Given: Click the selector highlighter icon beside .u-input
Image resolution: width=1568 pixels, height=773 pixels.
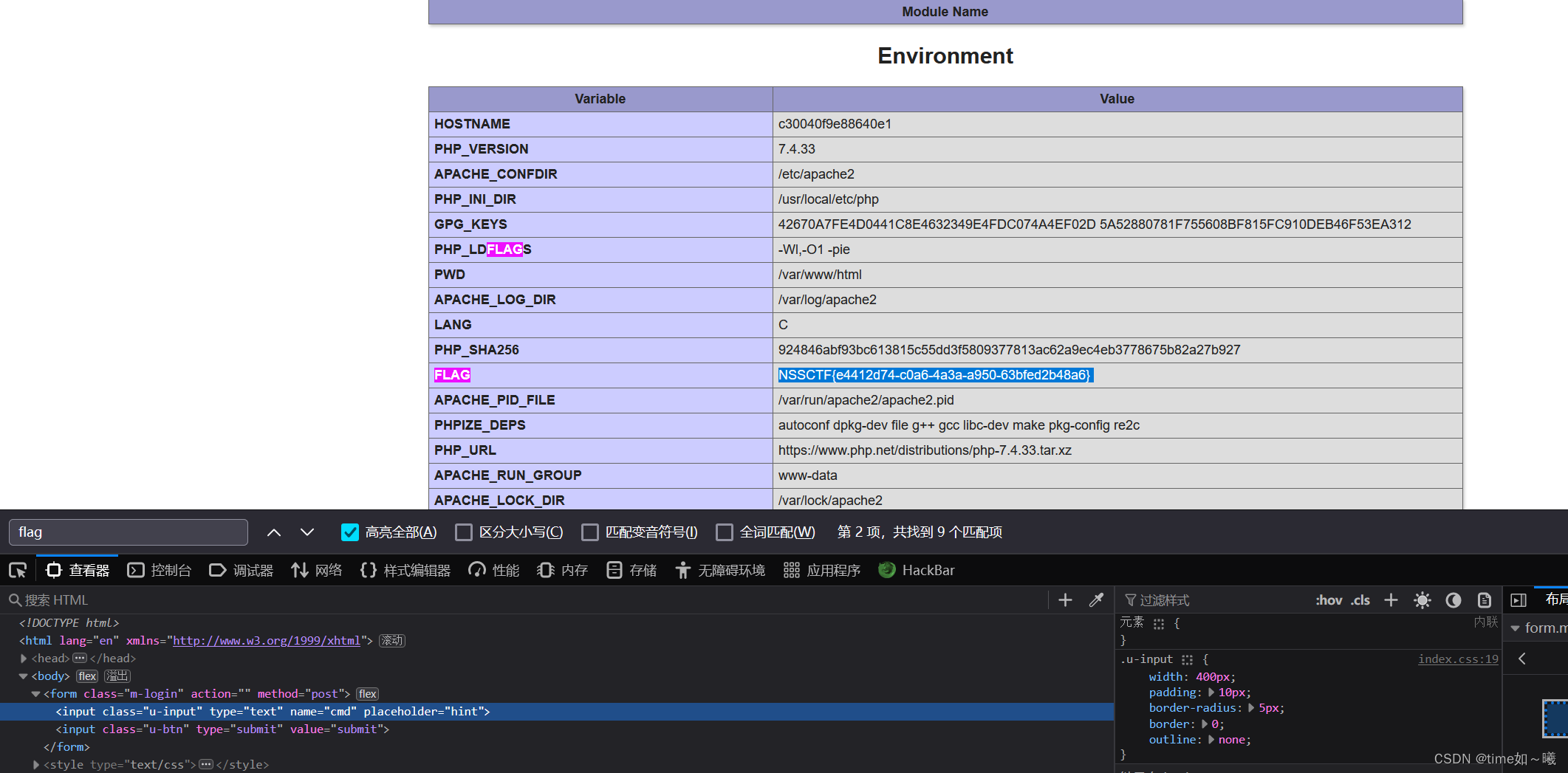Looking at the screenshot, I should click(1187, 660).
